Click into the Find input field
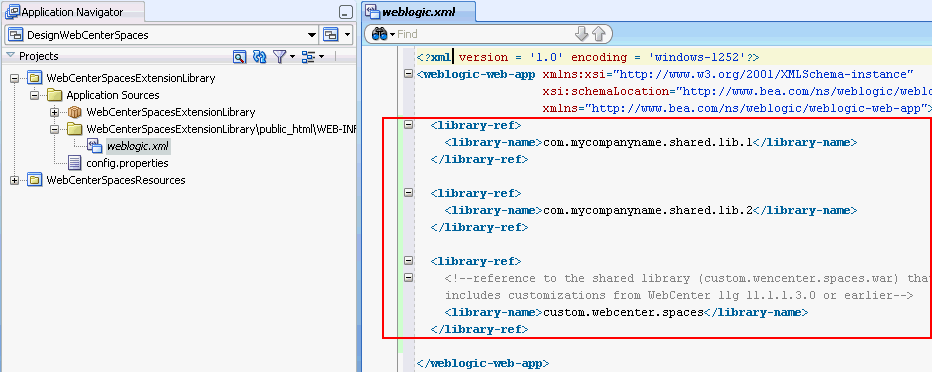Viewport: 932px width, 372px height. pyautogui.click(x=484, y=34)
